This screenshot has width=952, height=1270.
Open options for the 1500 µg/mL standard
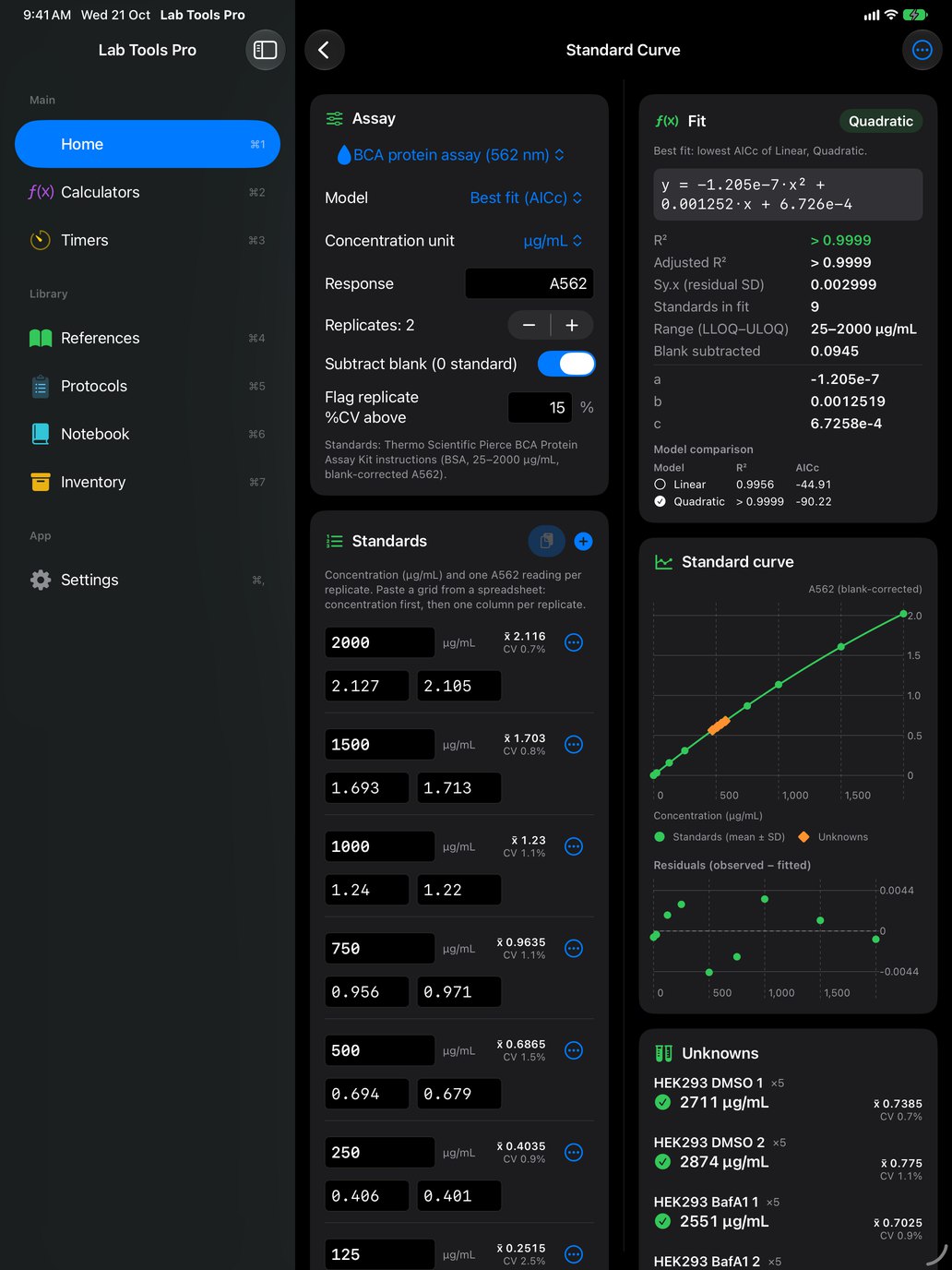tap(574, 745)
